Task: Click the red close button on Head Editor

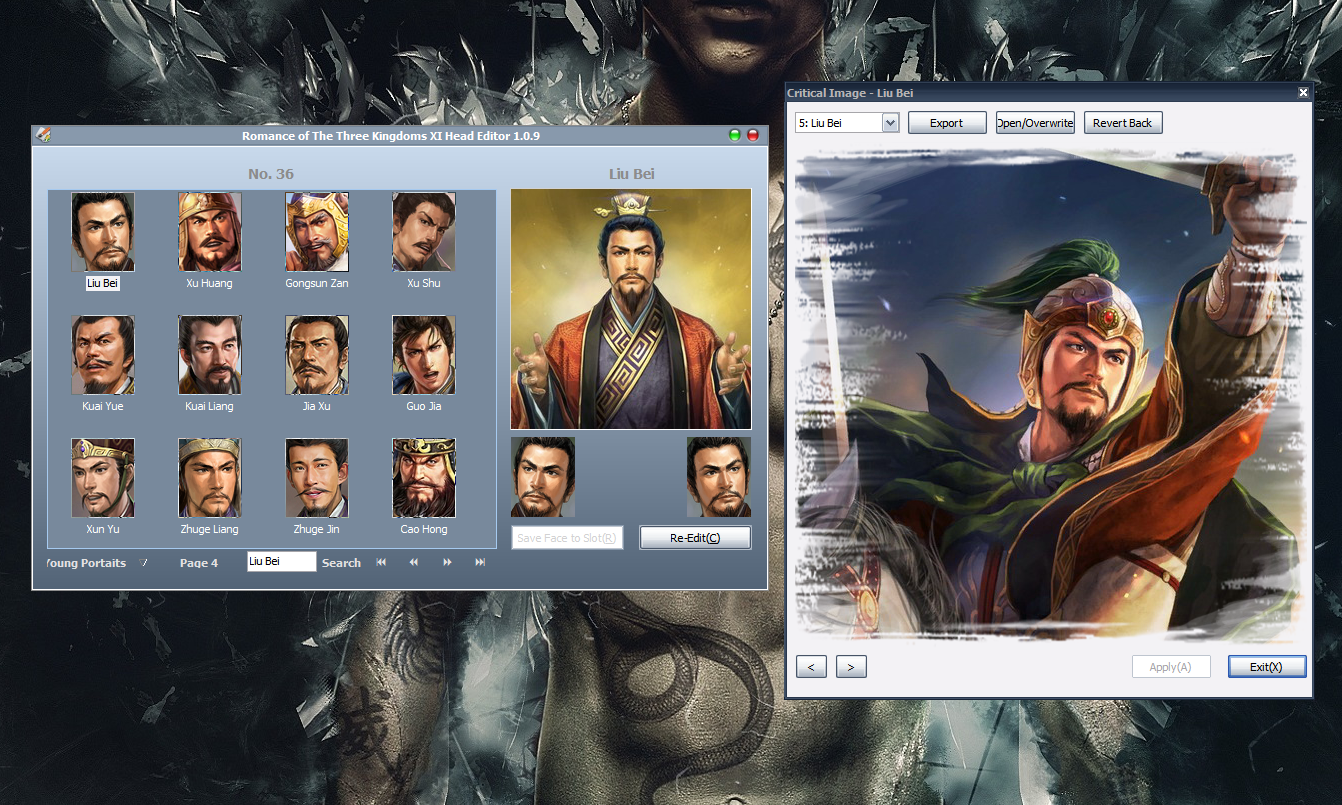Action: 753,135
